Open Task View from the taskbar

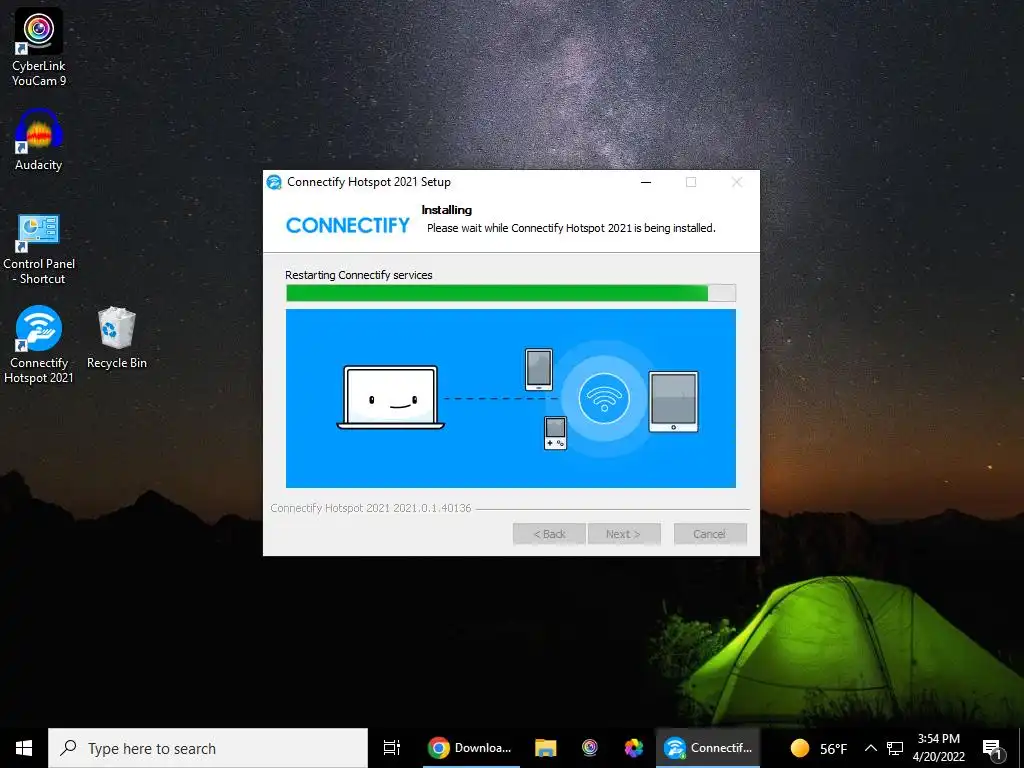391,748
